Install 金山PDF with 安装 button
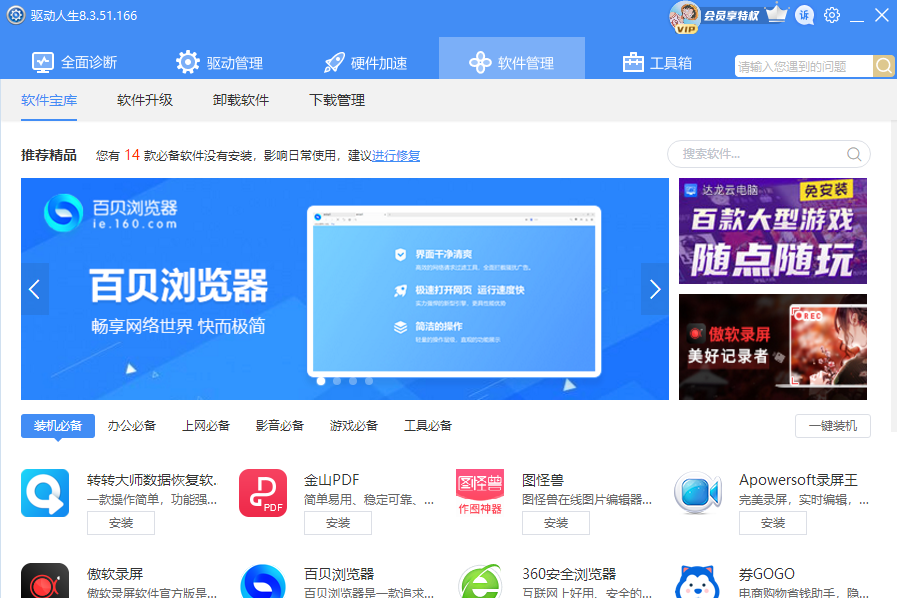This screenshot has width=897, height=598. pos(338,523)
